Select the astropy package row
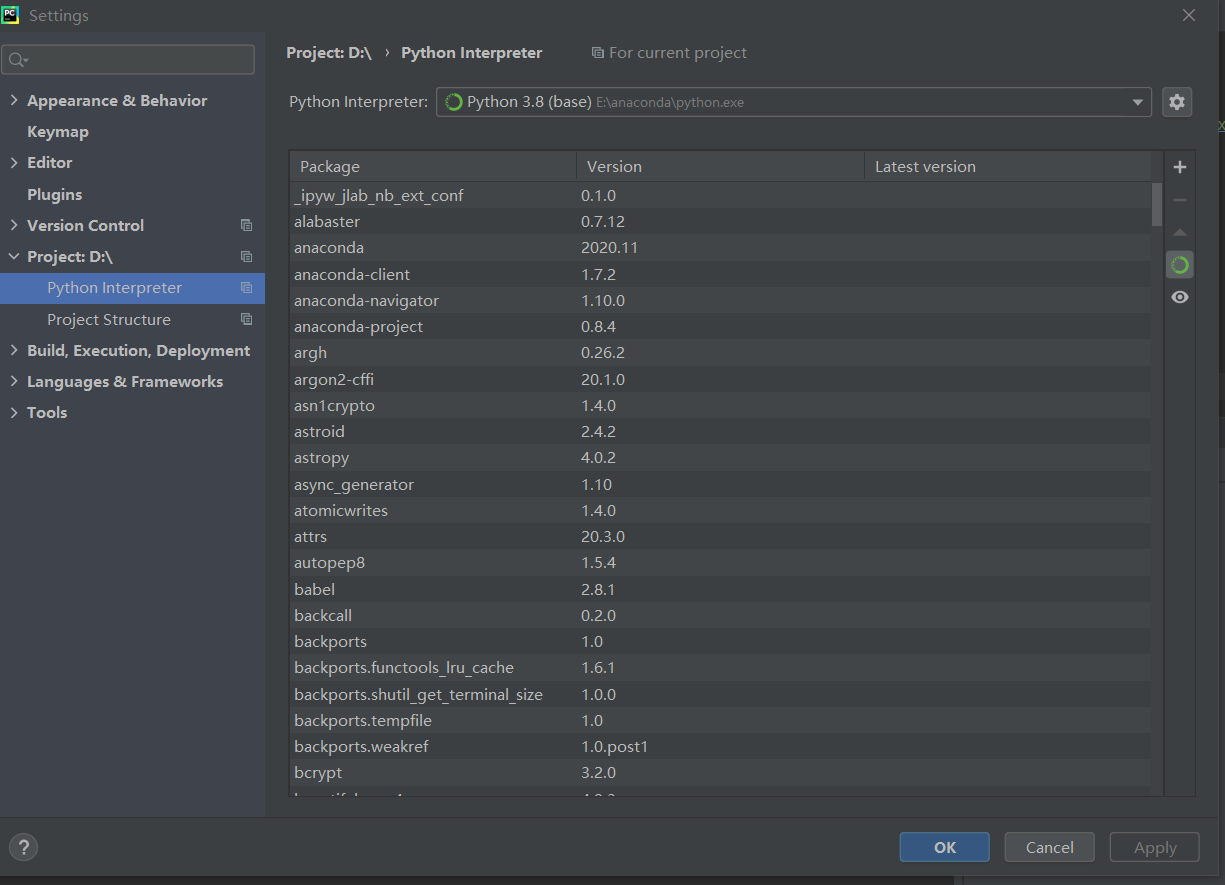 pos(720,457)
